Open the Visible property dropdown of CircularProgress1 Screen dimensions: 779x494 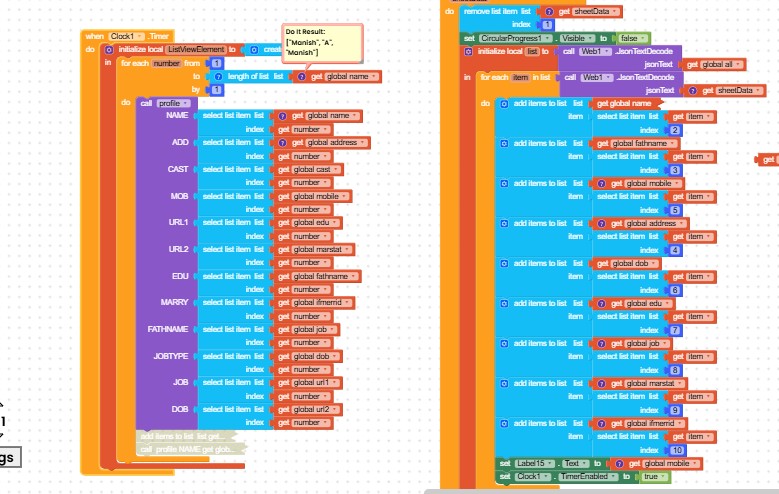(x=578, y=38)
